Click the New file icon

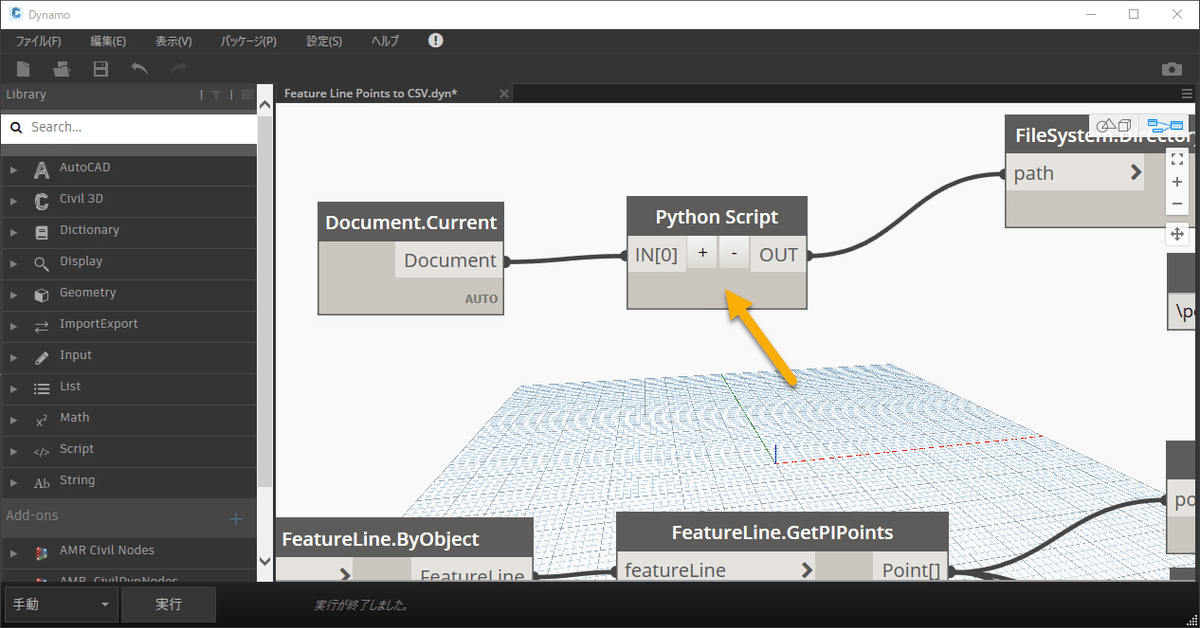[x=23, y=69]
